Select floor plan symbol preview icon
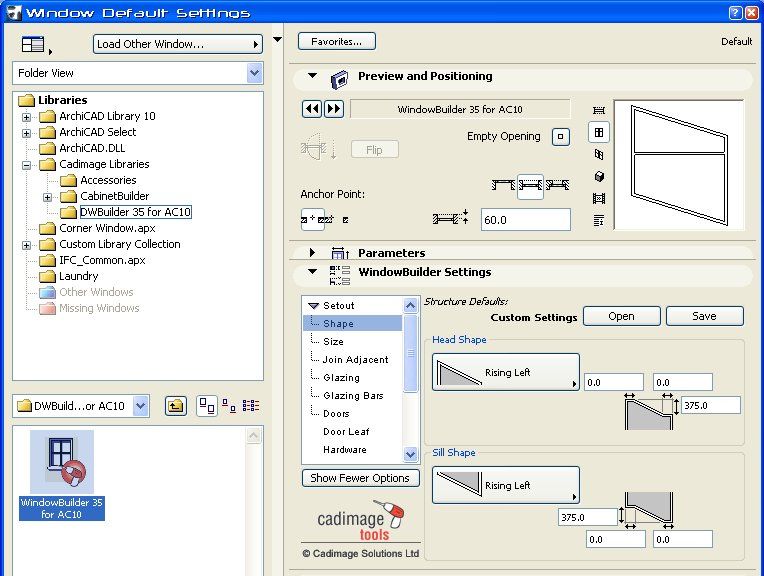764x576 pixels. [x=599, y=110]
